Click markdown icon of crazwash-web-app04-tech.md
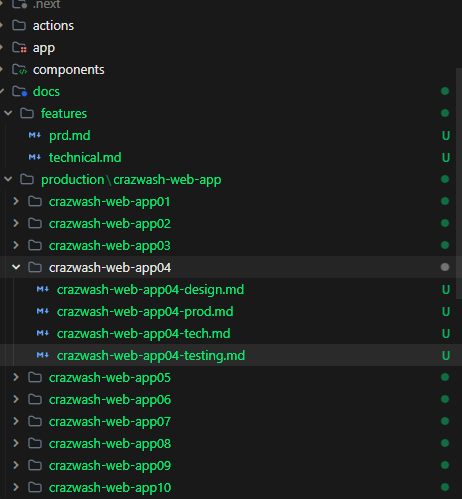 coord(43,333)
